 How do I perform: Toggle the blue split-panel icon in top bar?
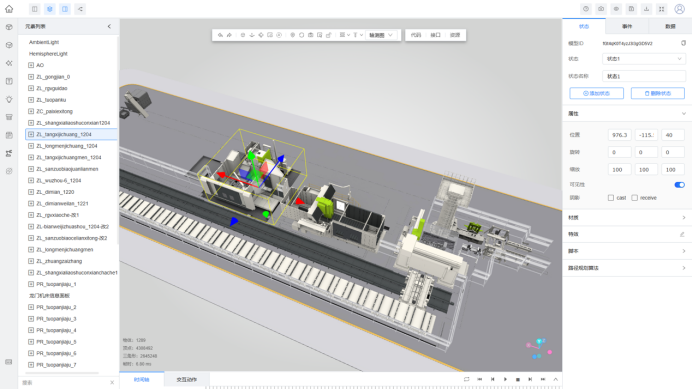point(65,9)
